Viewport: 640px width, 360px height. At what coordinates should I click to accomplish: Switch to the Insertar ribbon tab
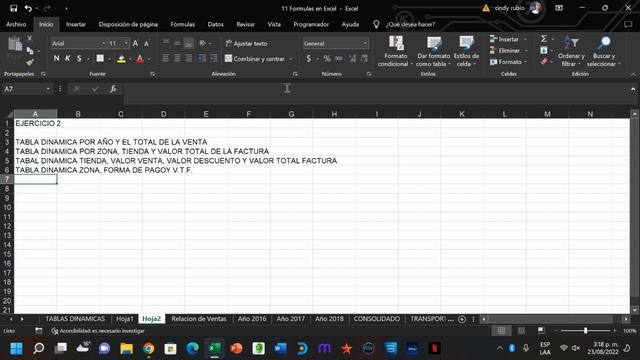pos(76,24)
